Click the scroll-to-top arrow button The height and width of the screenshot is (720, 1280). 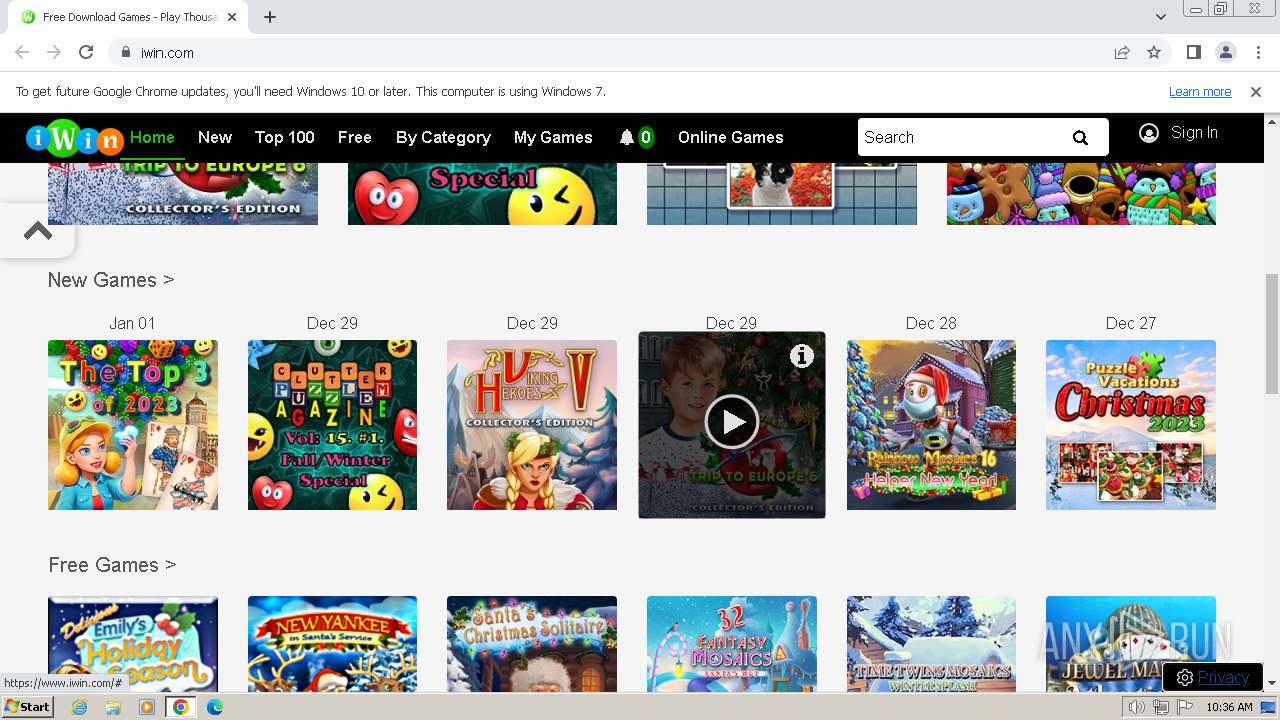coord(38,231)
